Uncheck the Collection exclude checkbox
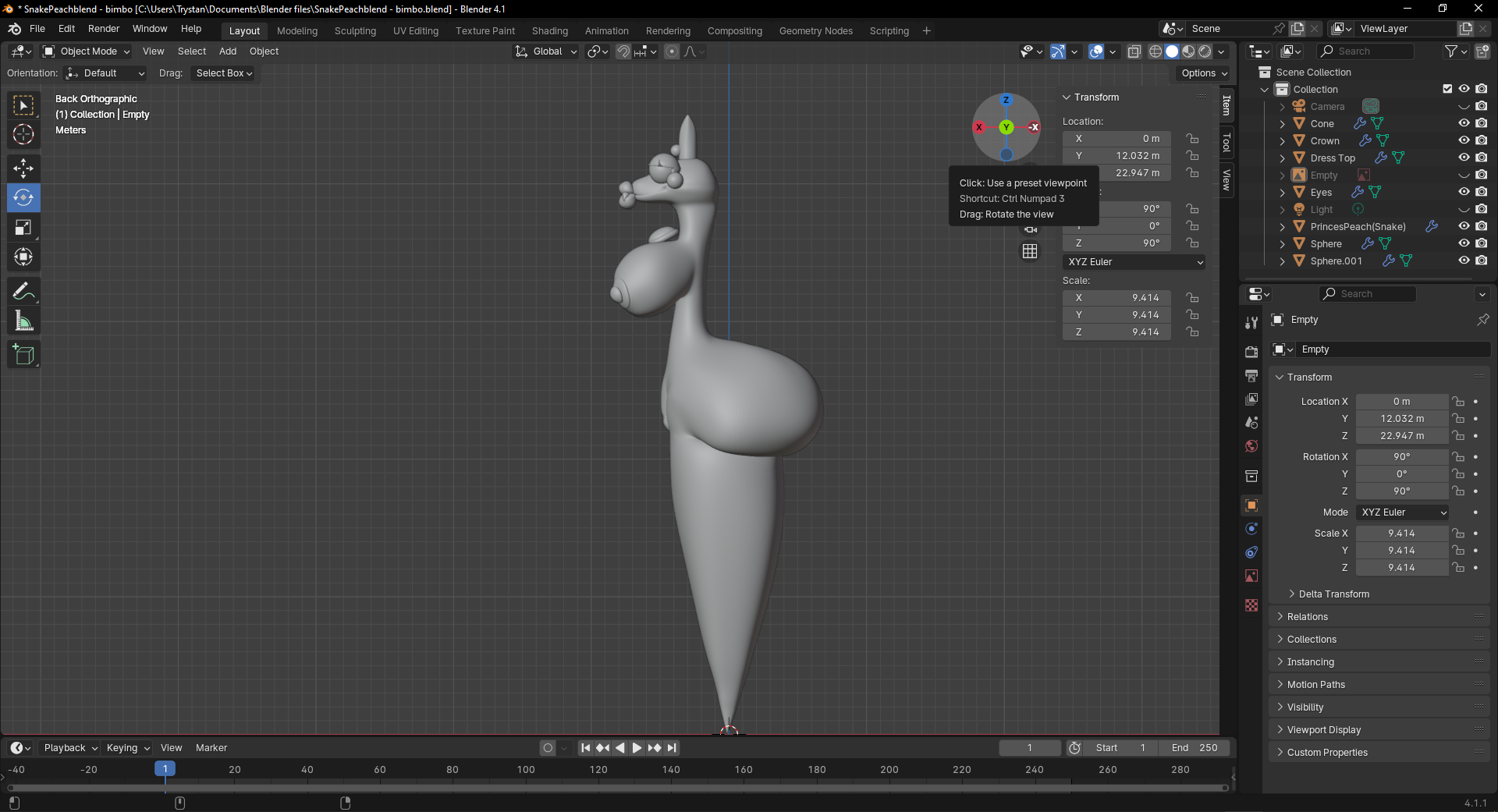This screenshot has height=812, width=1498. (1447, 89)
